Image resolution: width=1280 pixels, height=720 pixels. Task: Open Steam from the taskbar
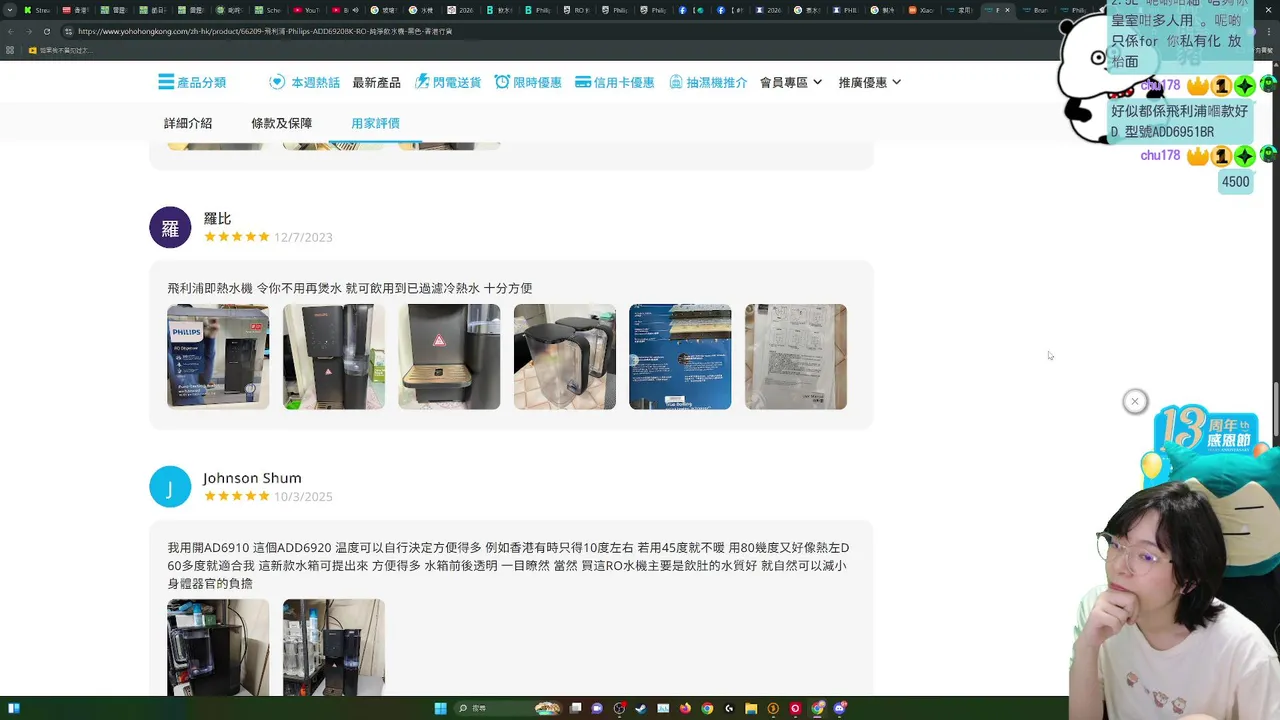coord(641,709)
